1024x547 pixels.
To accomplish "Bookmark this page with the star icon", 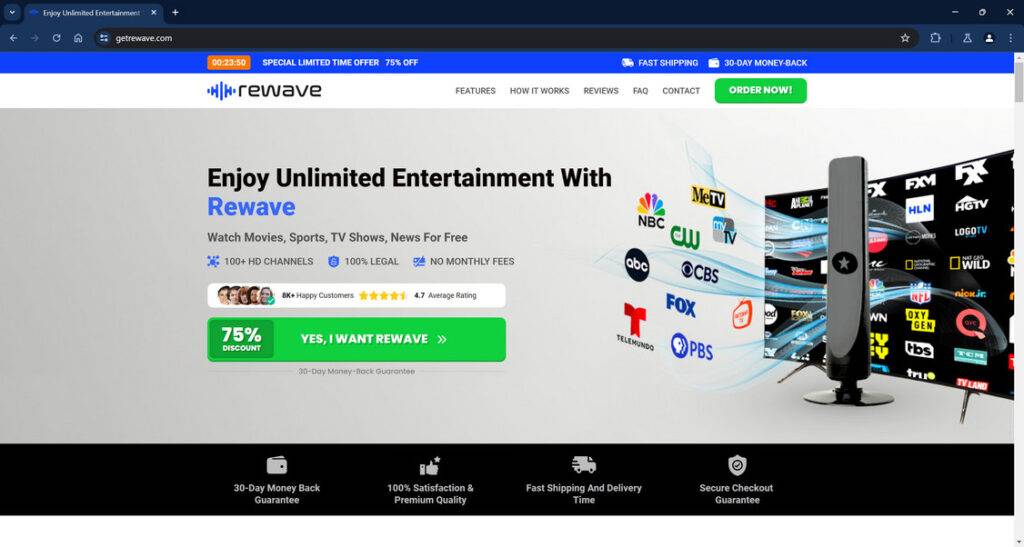I will (905, 38).
